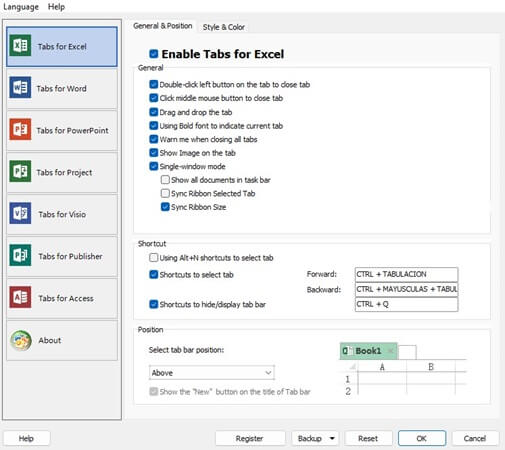Screen dimensions: 505x450
Task: Click the Help button at the bottom left
Action: coord(27,438)
